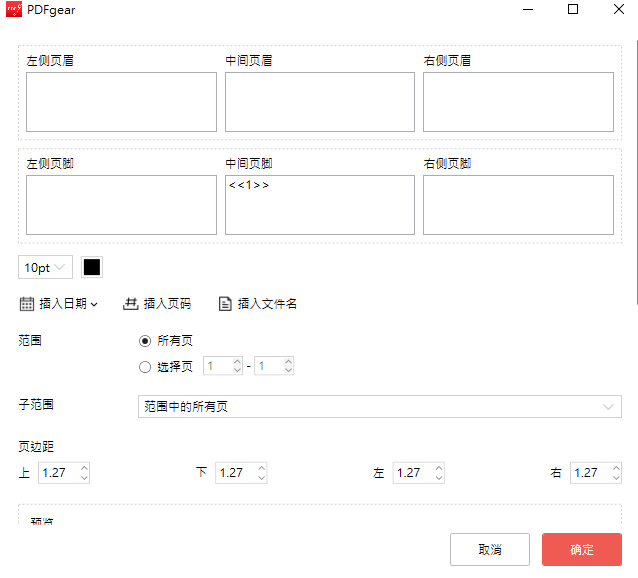Minimize the PDFgear window
This screenshot has height=578, width=638.
click(x=528, y=9)
